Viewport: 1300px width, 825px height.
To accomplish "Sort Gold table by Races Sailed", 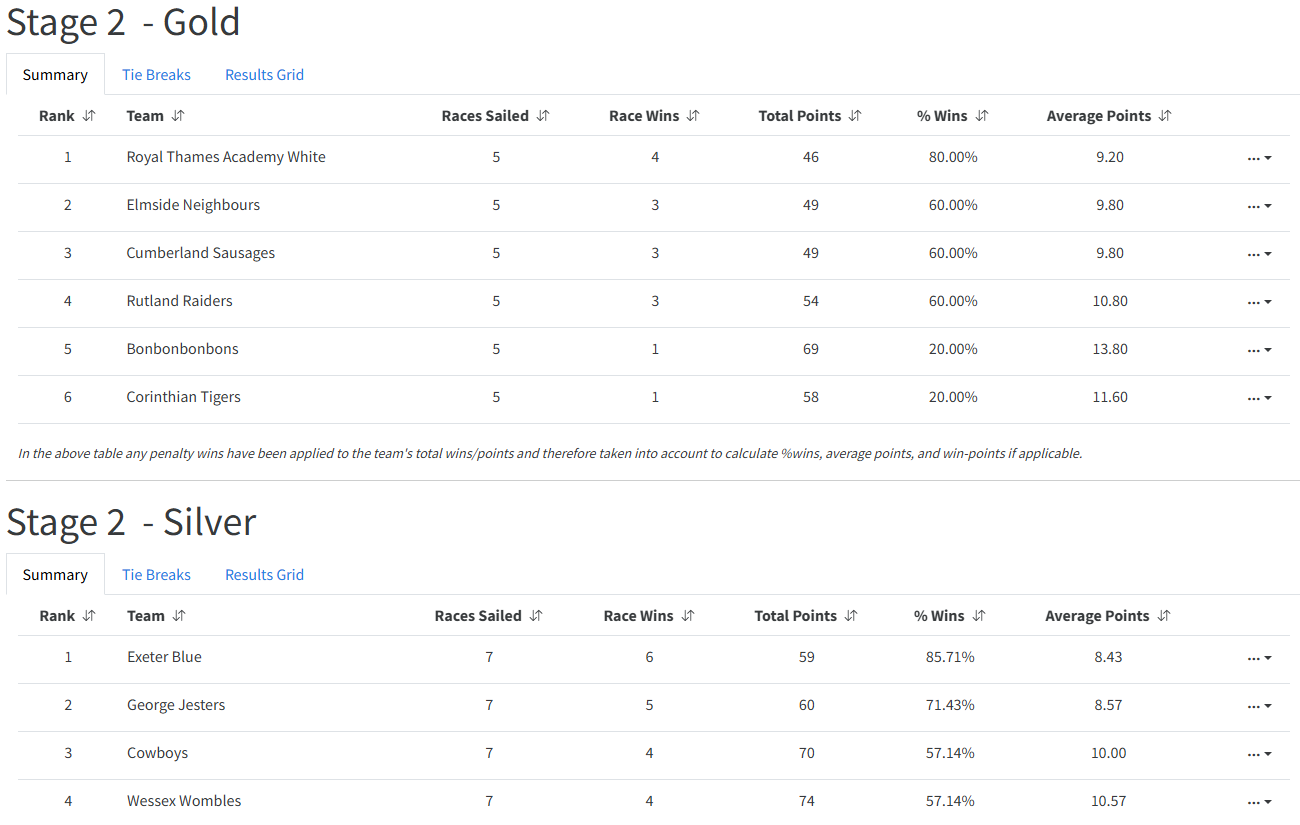I will (x=543, y=116).
